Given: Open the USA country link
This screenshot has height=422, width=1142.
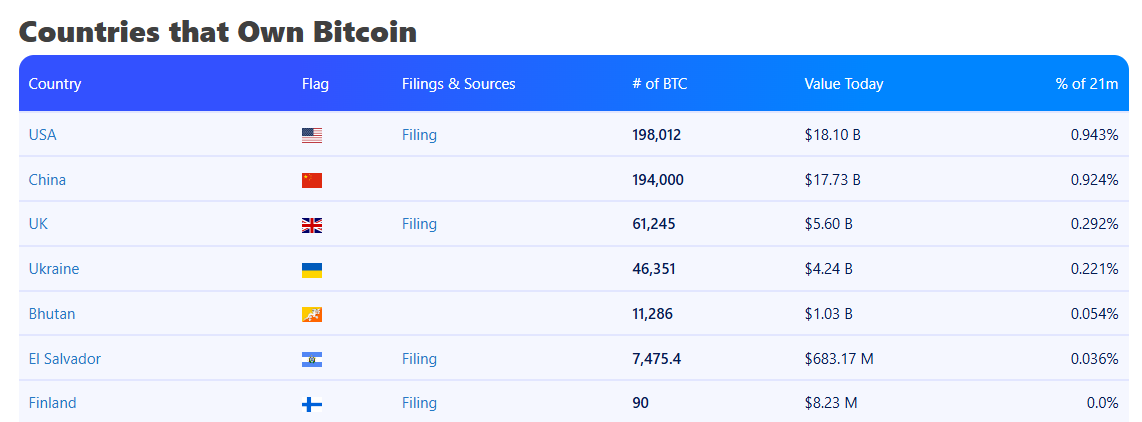Looking at the screenshot, I should [x=43, y=135].
